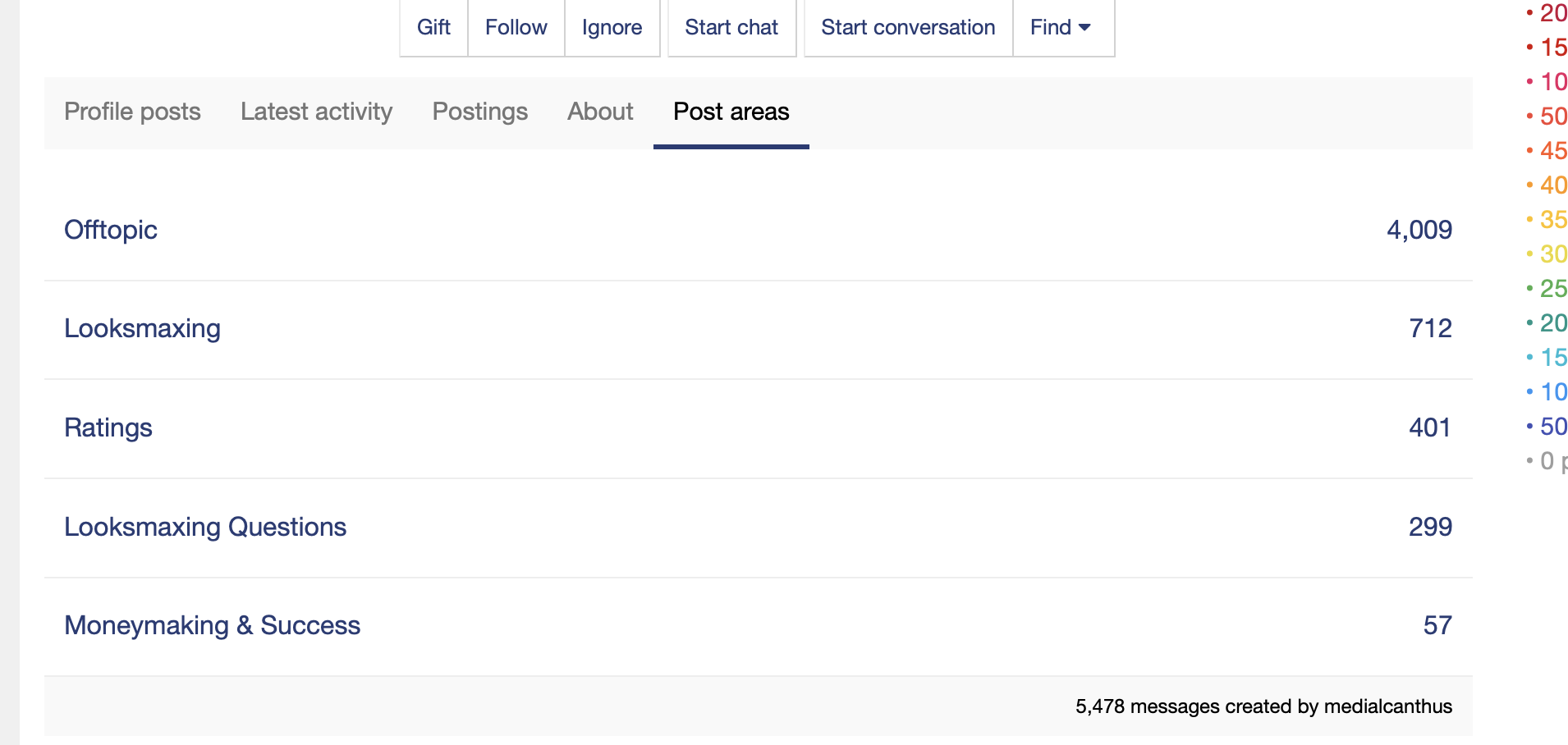This screenshot has height=745, width=1568.
Task: Follow this user
Action: [516, 28]
